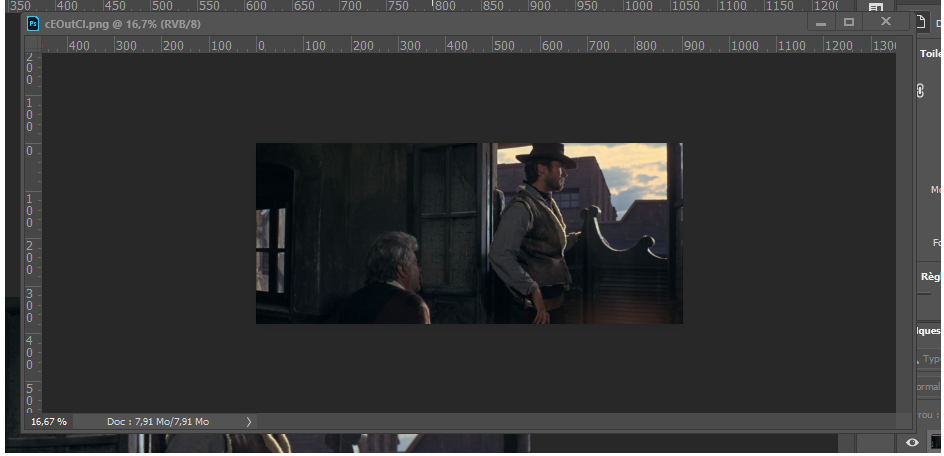This screenshot has width=944, height=456.
Task: Open the Normal blend mode dropdown
Action: 929,386
